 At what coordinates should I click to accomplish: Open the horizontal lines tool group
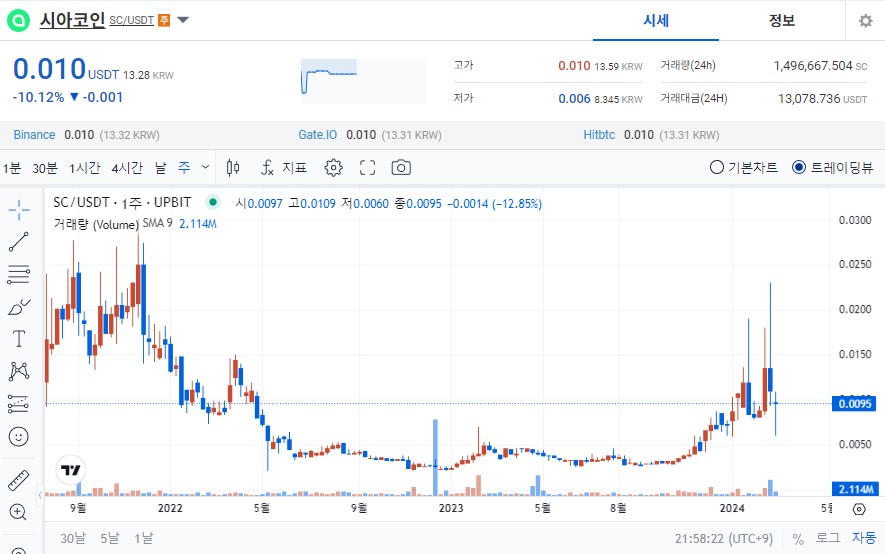point(19,275)
